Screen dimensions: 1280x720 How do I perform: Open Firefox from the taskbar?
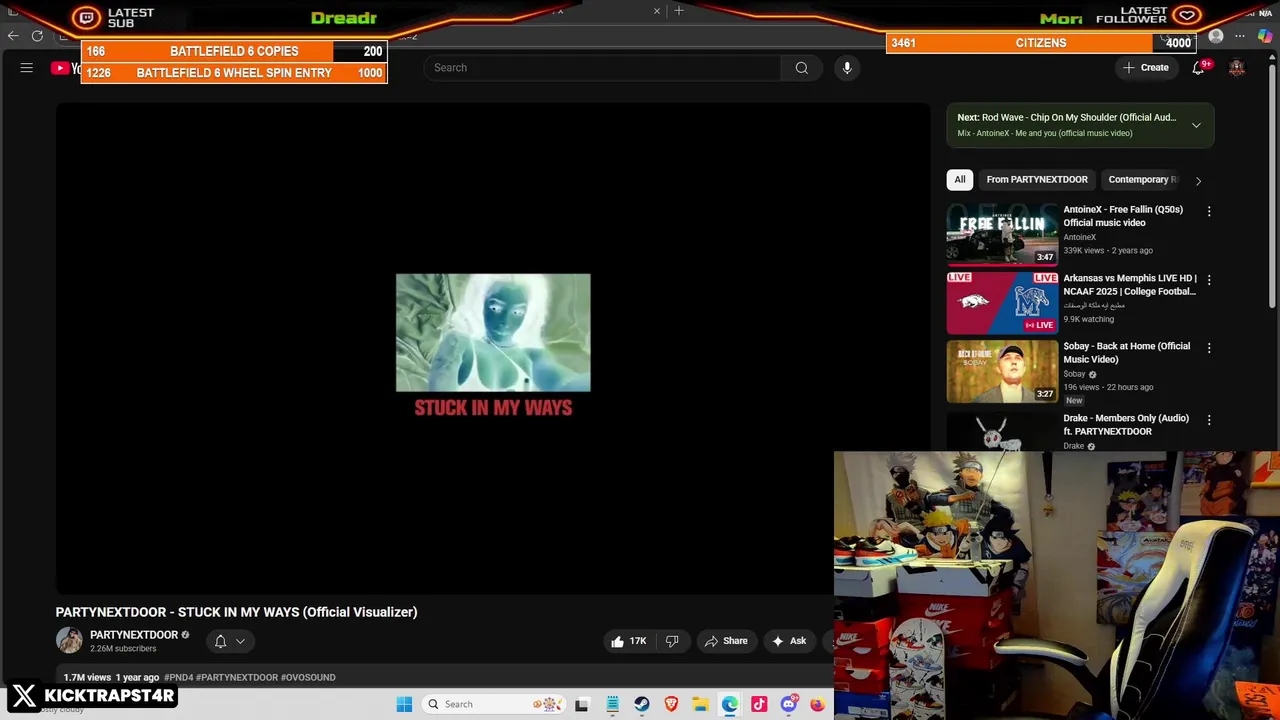tap(817, 704)
